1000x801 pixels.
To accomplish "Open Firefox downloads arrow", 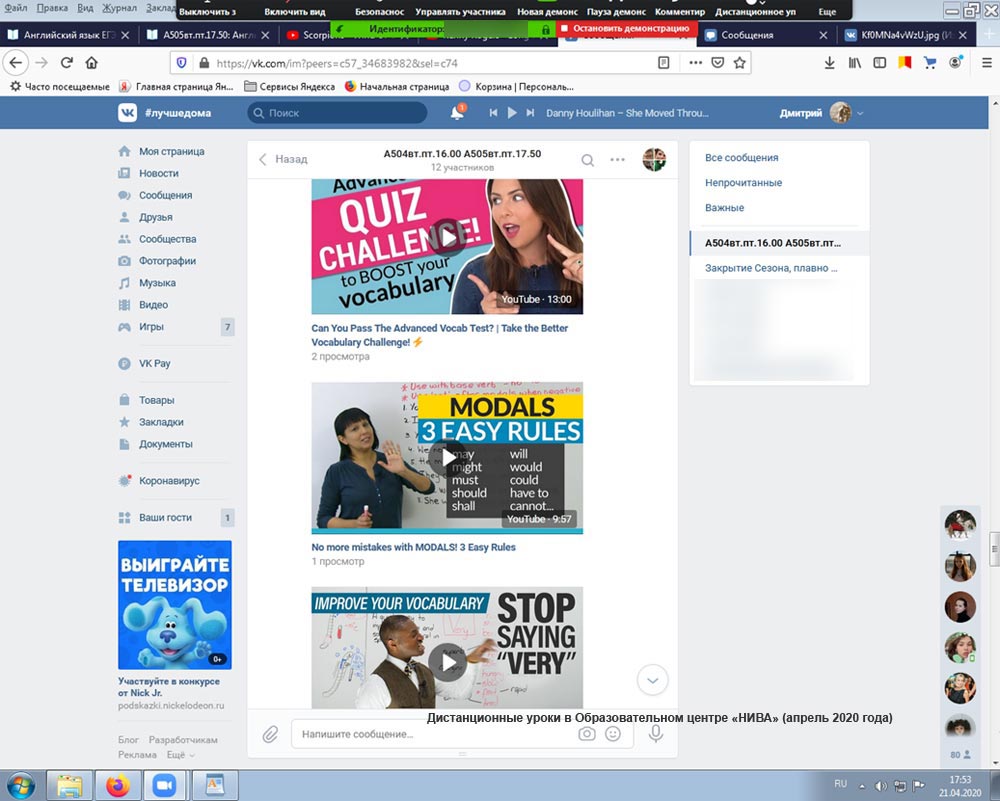I will click(829, 62).
